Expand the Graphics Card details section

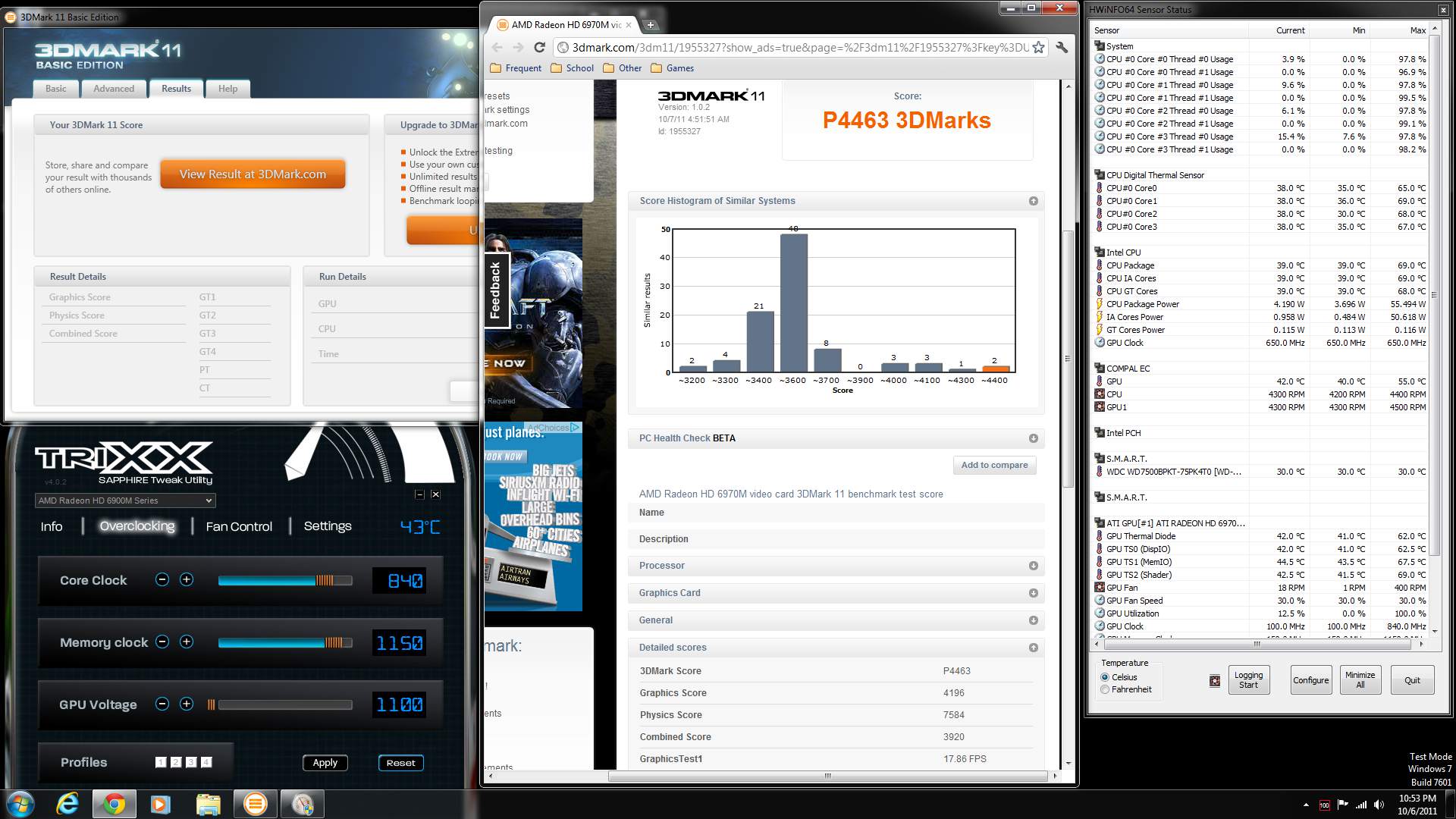[1033, 593]
